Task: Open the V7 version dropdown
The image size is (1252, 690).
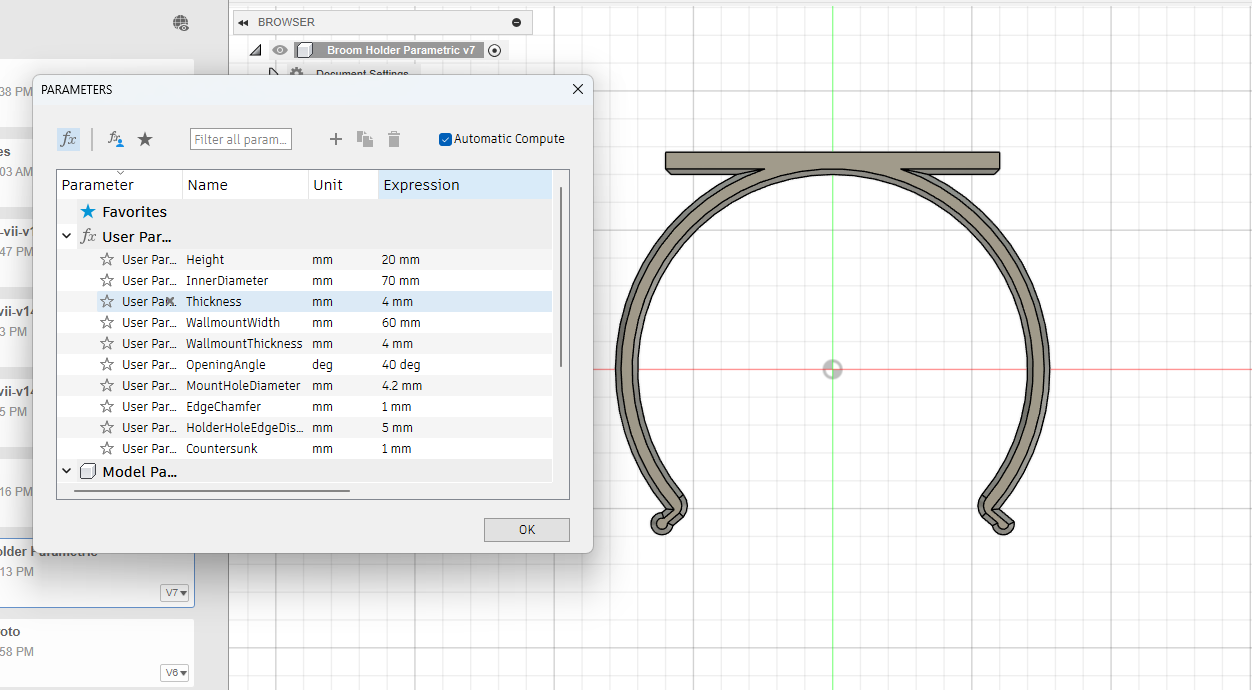Action: tap(175, 593)
